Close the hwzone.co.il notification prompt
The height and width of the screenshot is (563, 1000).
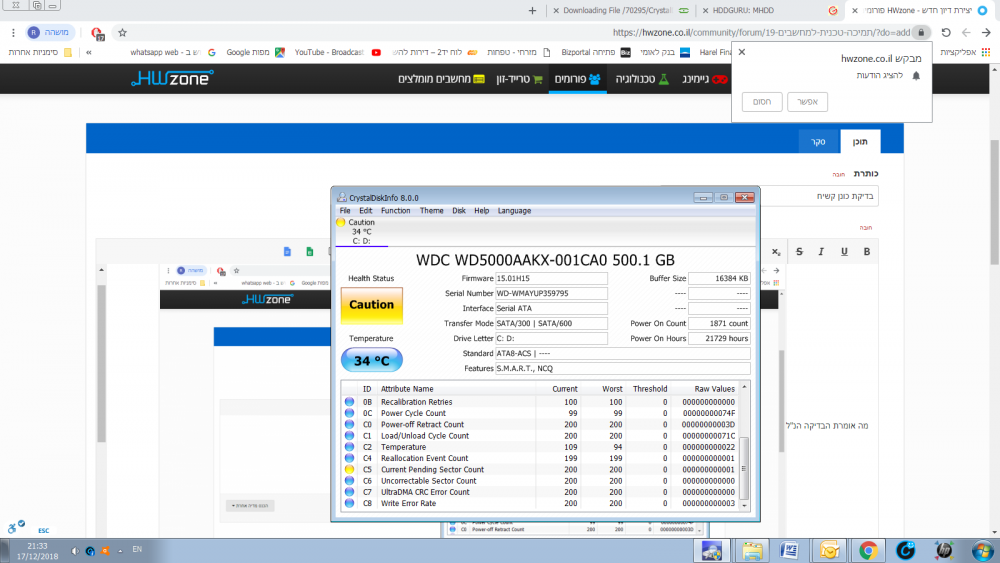(742, 52)
